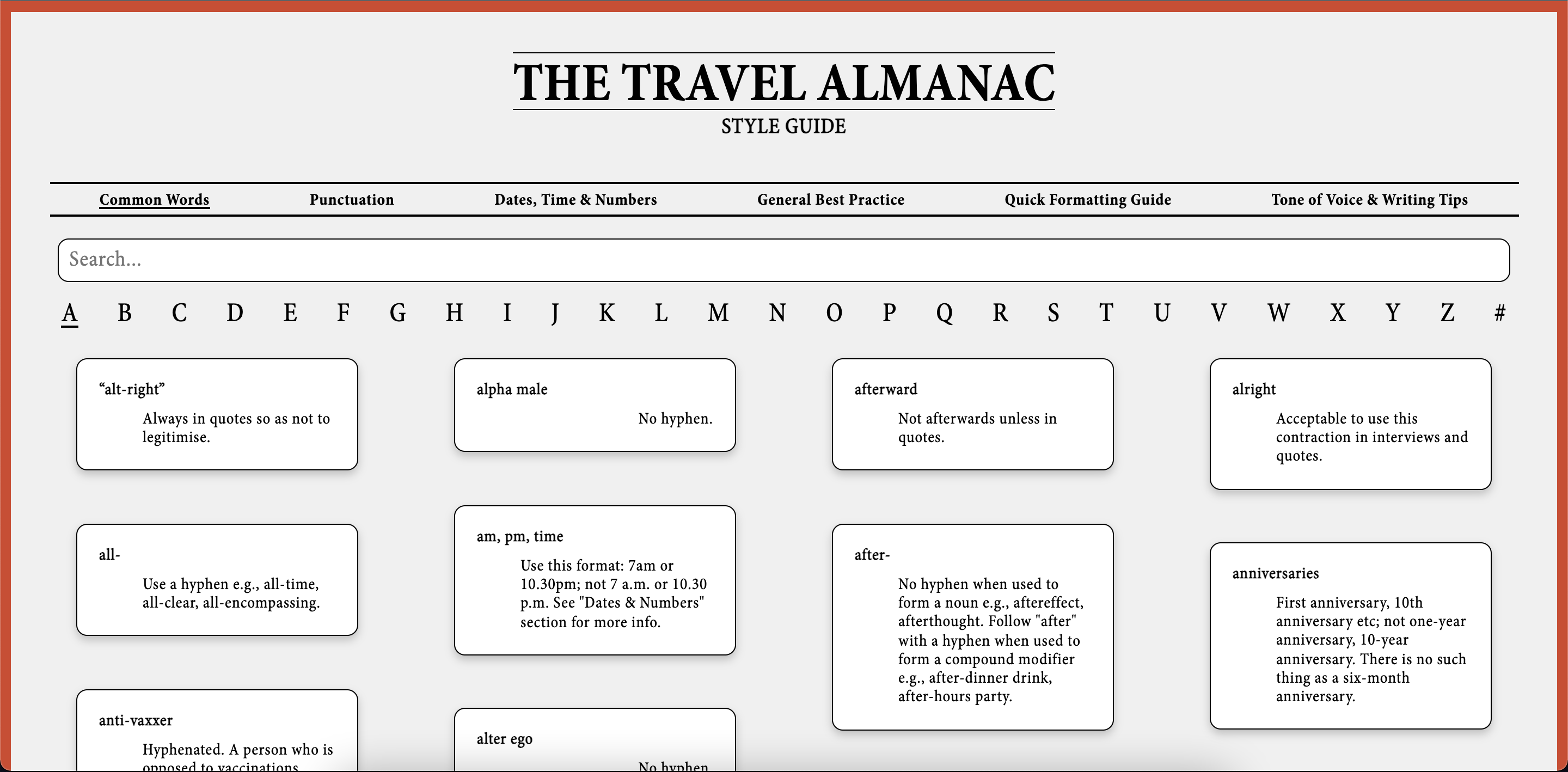This screenshot has height=772, width=1568.
Task: Select the 'Punctuation' tab
Action: pyautogui.click(x=352, y=201)
